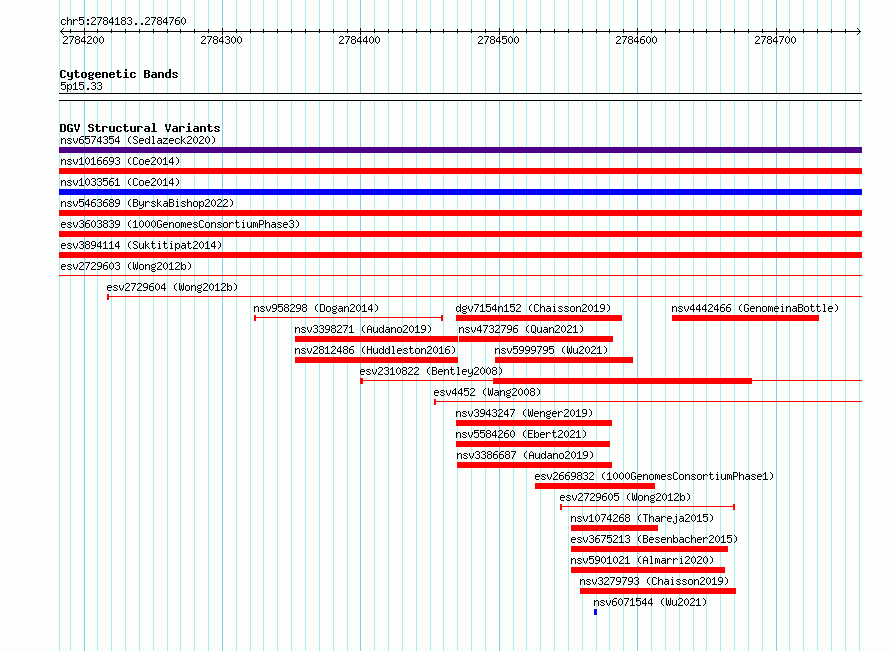Click ruler position 2784300
The height and width of the screenshot is (651, 890).
(x=221, y=40)
